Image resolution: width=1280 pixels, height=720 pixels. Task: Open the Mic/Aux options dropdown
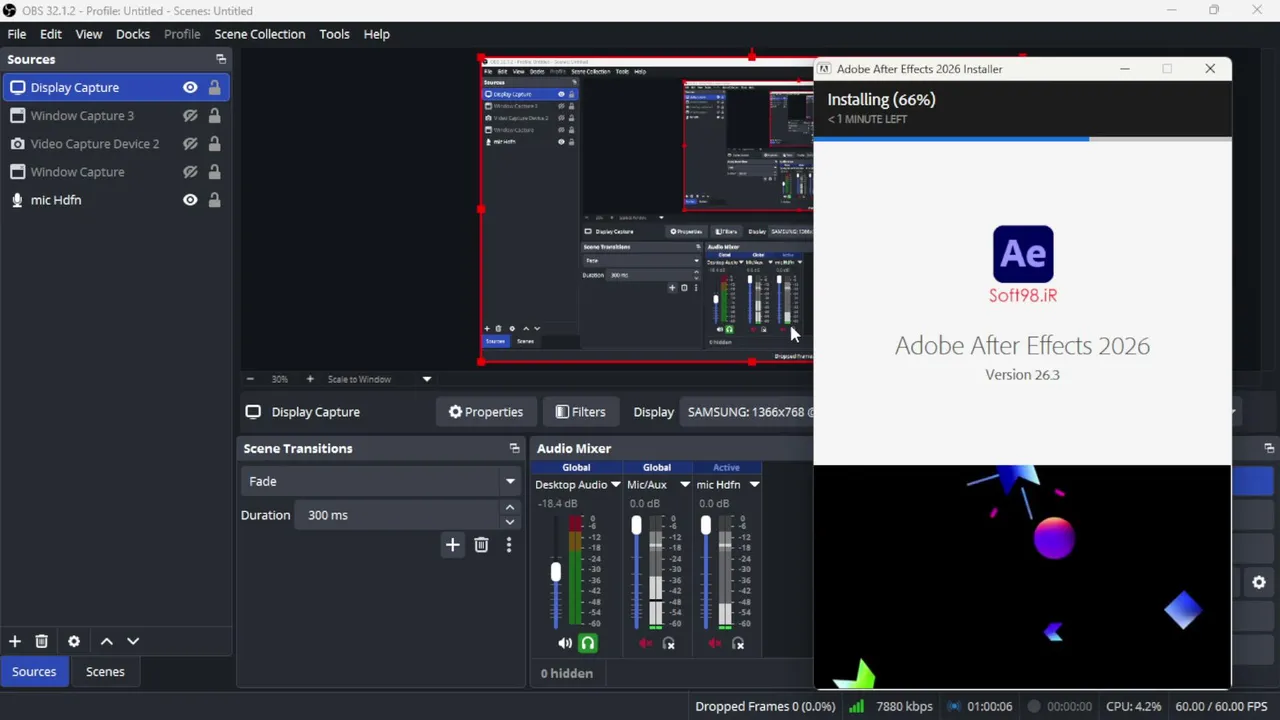coord(685,485)
